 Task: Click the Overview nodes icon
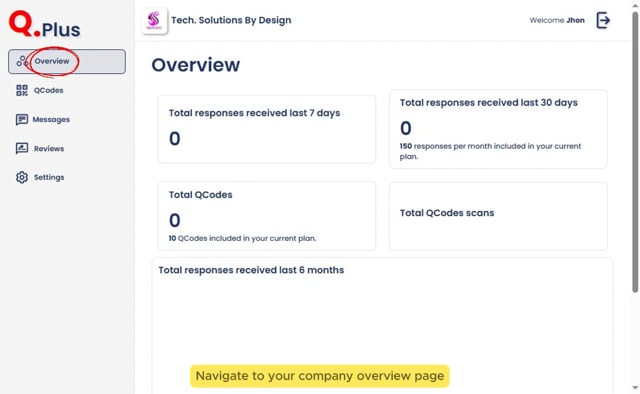pyautogui.click(x=22, y=61)
